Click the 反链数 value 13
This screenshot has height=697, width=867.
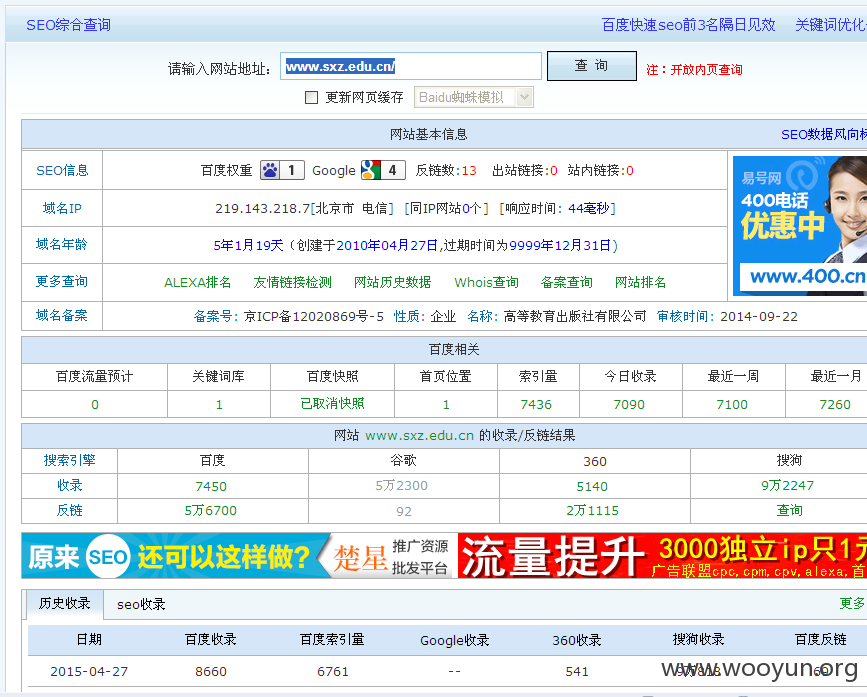coord(469,170)
